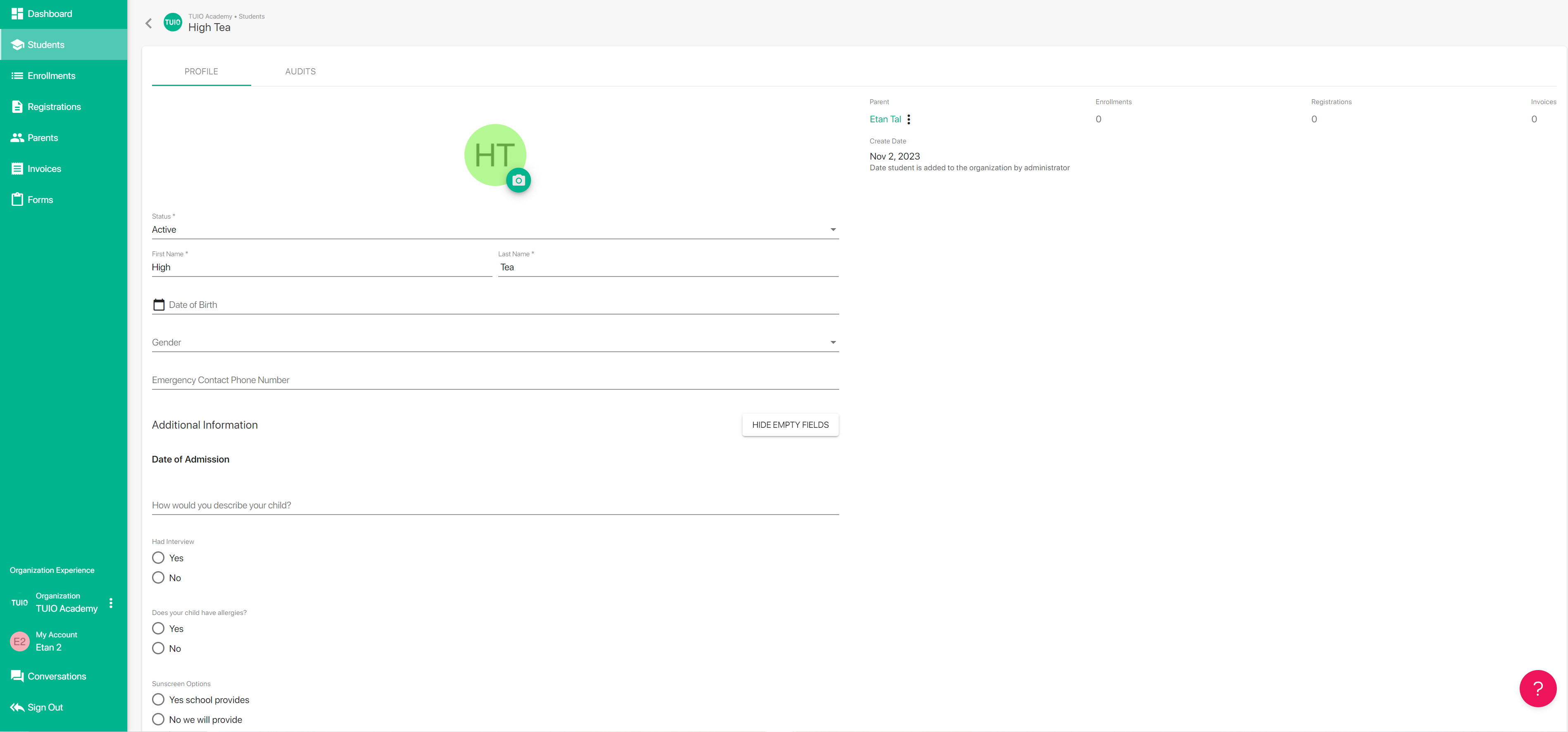
Task: Open Dashboard menu item
Action: [x=63, y=13]
